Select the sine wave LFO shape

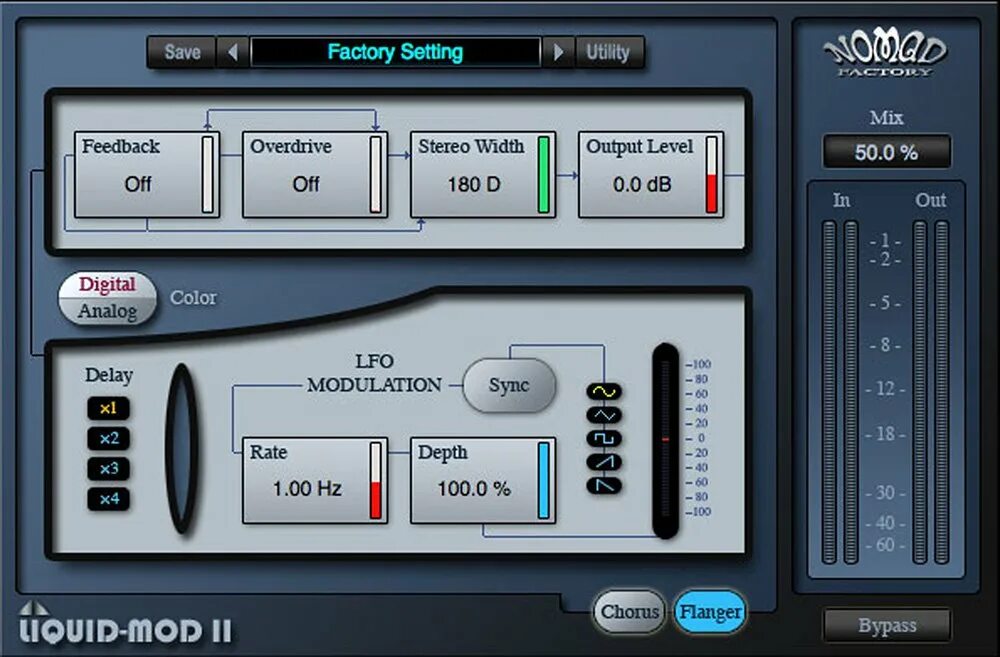(x=604, y=391)
